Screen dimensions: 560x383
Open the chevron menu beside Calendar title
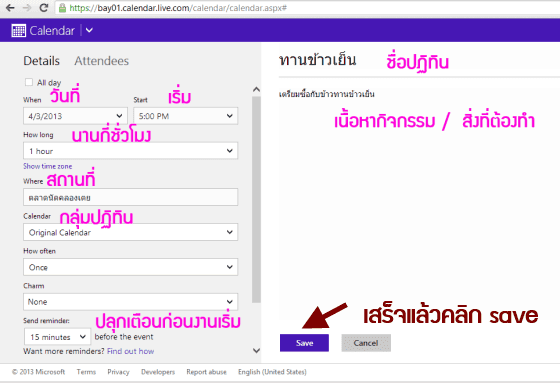tap(89, 31)
